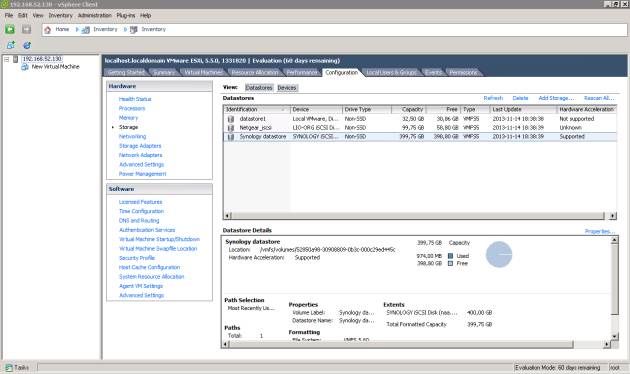Open Health Status hardware link
630x374 pixels.
coord(135,99)
